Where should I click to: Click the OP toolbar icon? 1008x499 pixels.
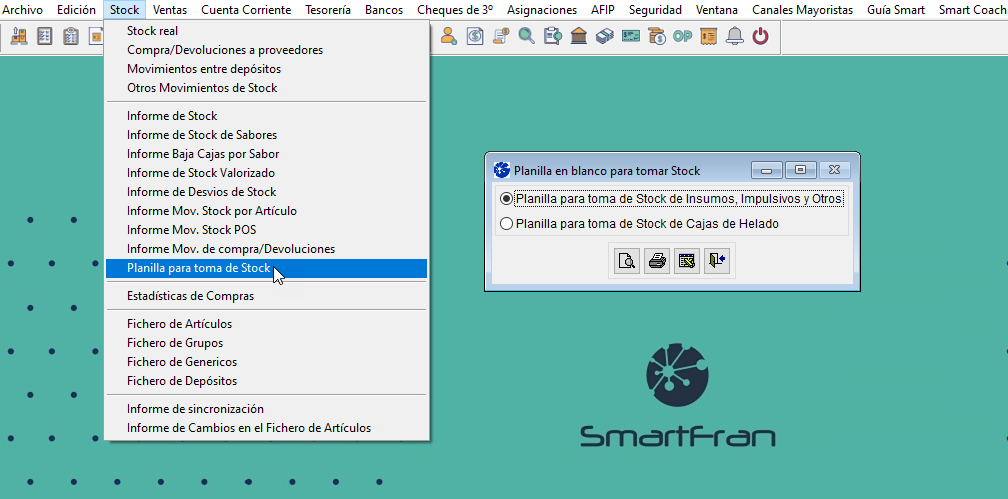pos(682,36)
